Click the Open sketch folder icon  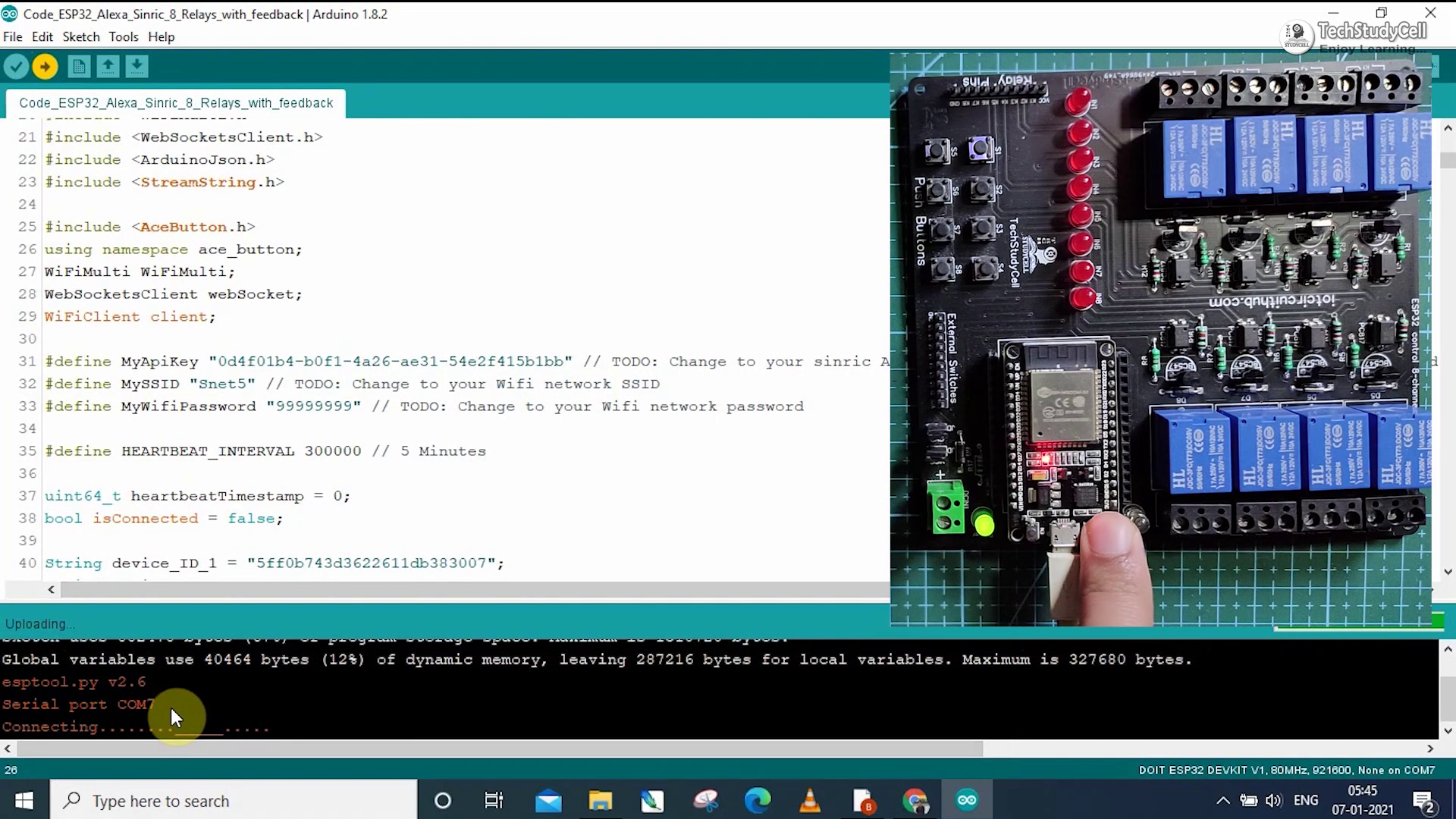point(108,66)
